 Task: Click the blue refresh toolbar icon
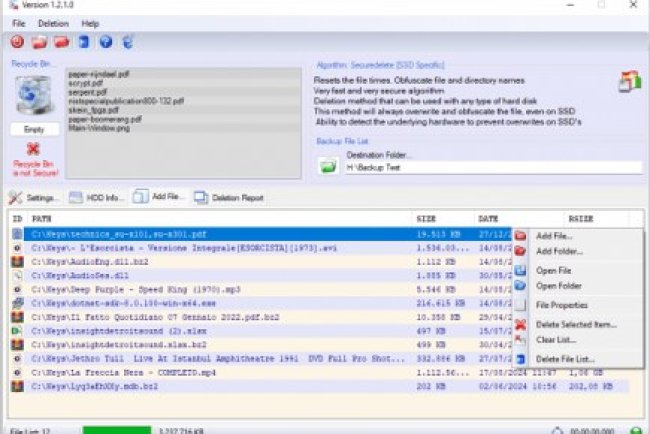(128, 42)
